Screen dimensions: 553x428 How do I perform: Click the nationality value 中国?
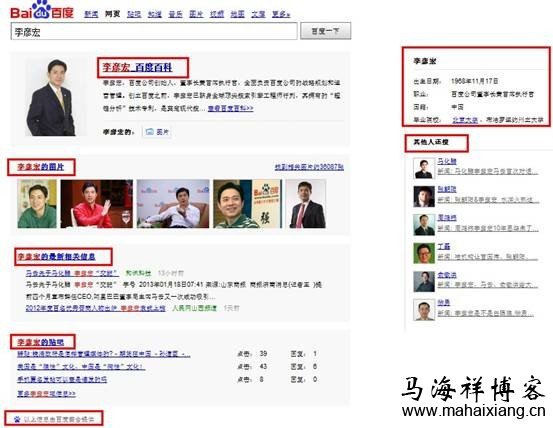tap(458, 107)
